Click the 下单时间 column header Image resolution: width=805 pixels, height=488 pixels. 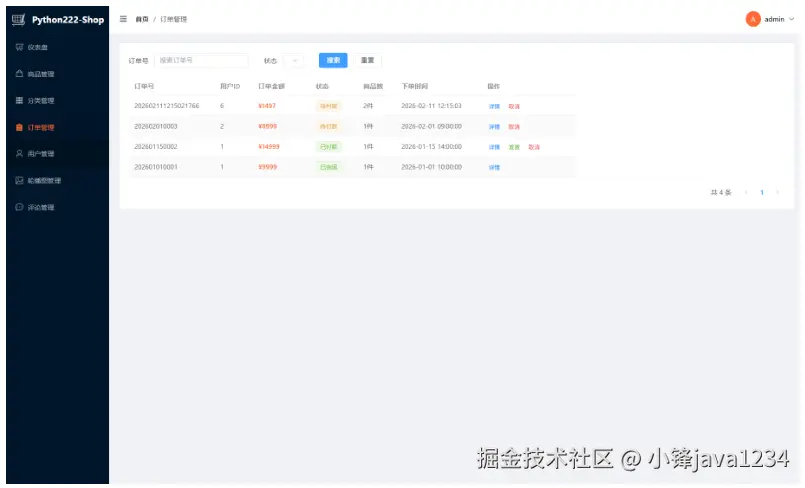(x=414, y=86)
